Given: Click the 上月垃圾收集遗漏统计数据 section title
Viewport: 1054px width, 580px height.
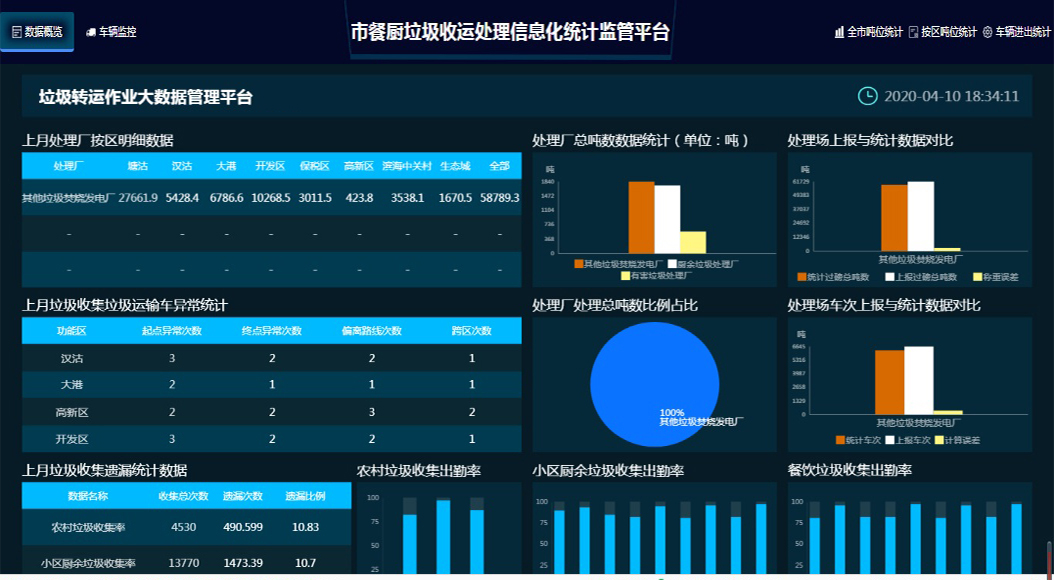Looking at the screenshot, I should pyautogui.click(x=105, y=470).
